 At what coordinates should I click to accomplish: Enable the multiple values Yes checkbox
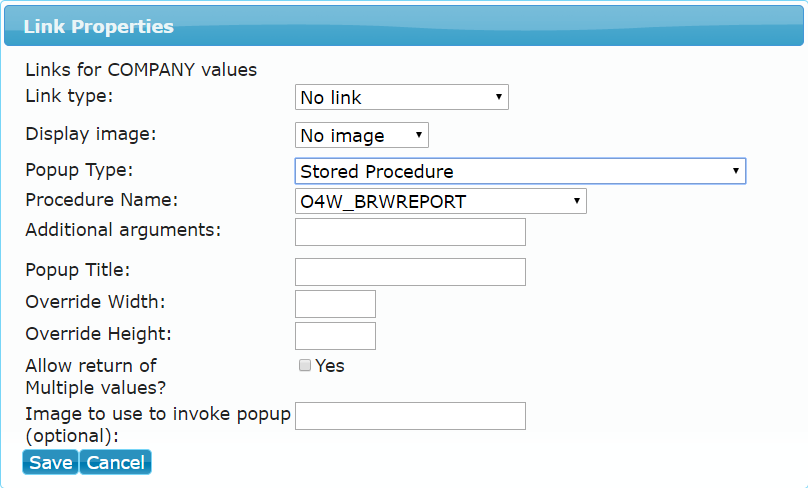click(305, 365)
